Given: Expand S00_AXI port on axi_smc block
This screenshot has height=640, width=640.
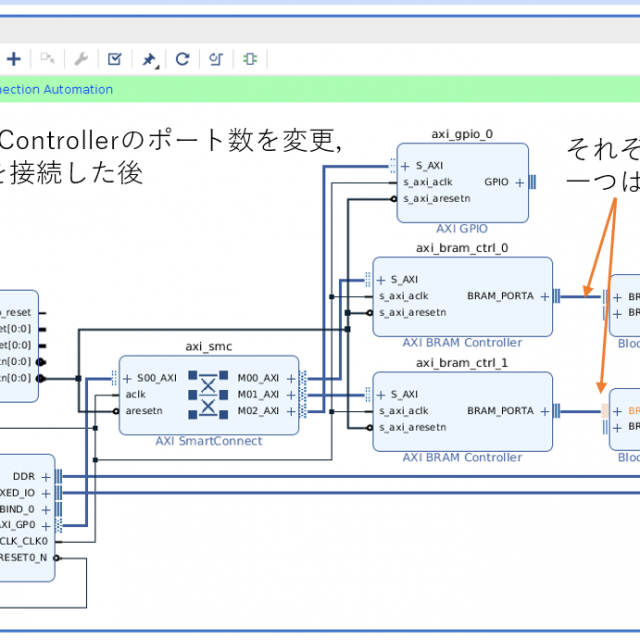Looking at the screenshot, I should click(128, 378).
